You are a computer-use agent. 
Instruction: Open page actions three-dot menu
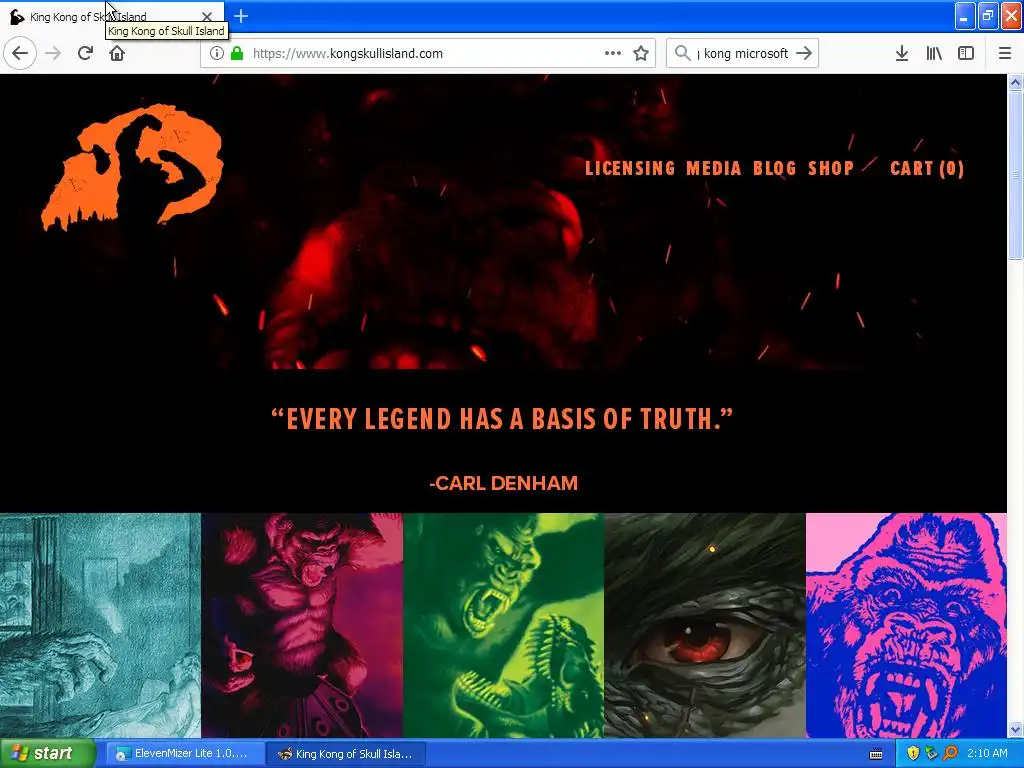613,54
